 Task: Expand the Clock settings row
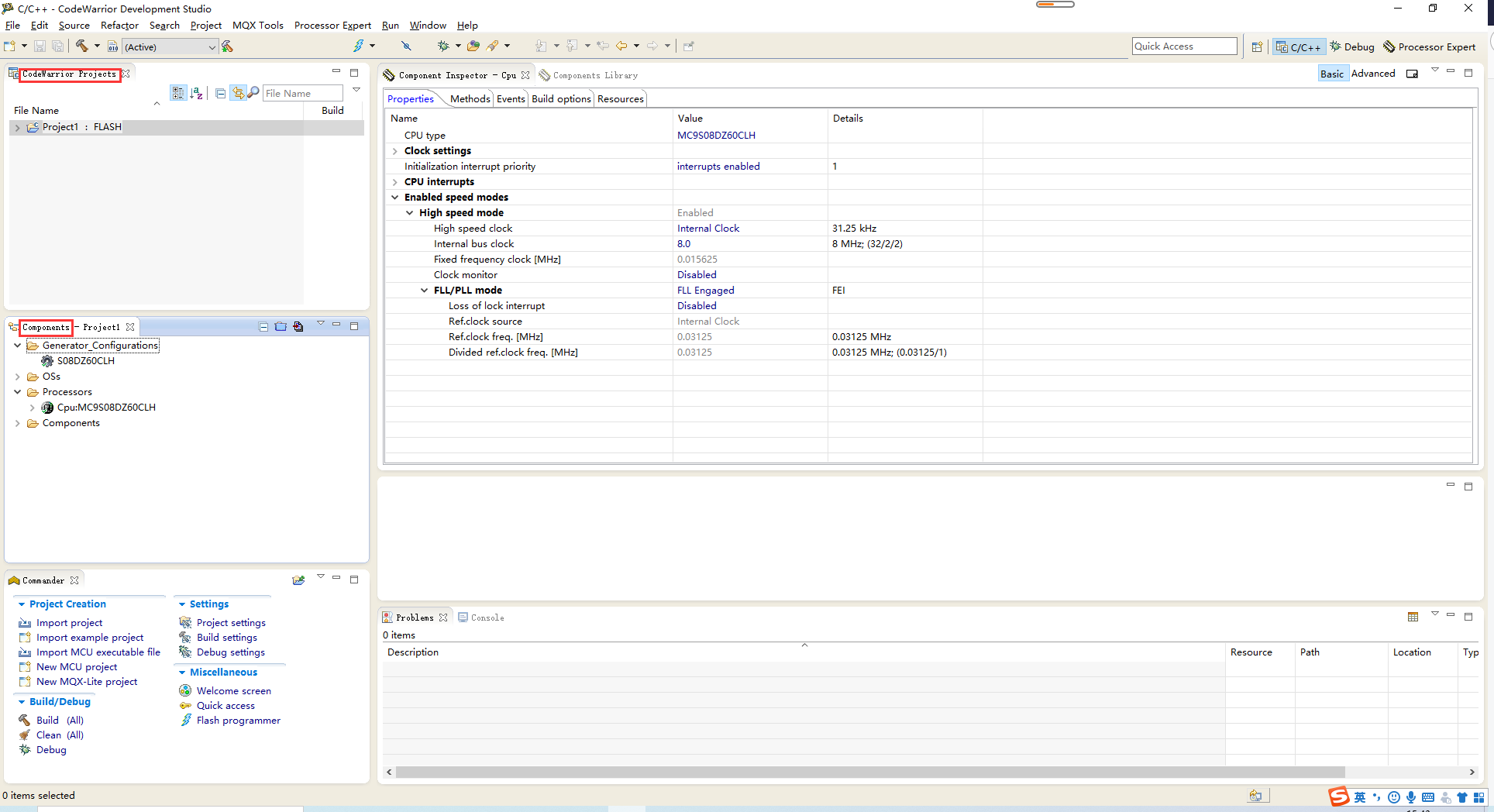point(395,151)
